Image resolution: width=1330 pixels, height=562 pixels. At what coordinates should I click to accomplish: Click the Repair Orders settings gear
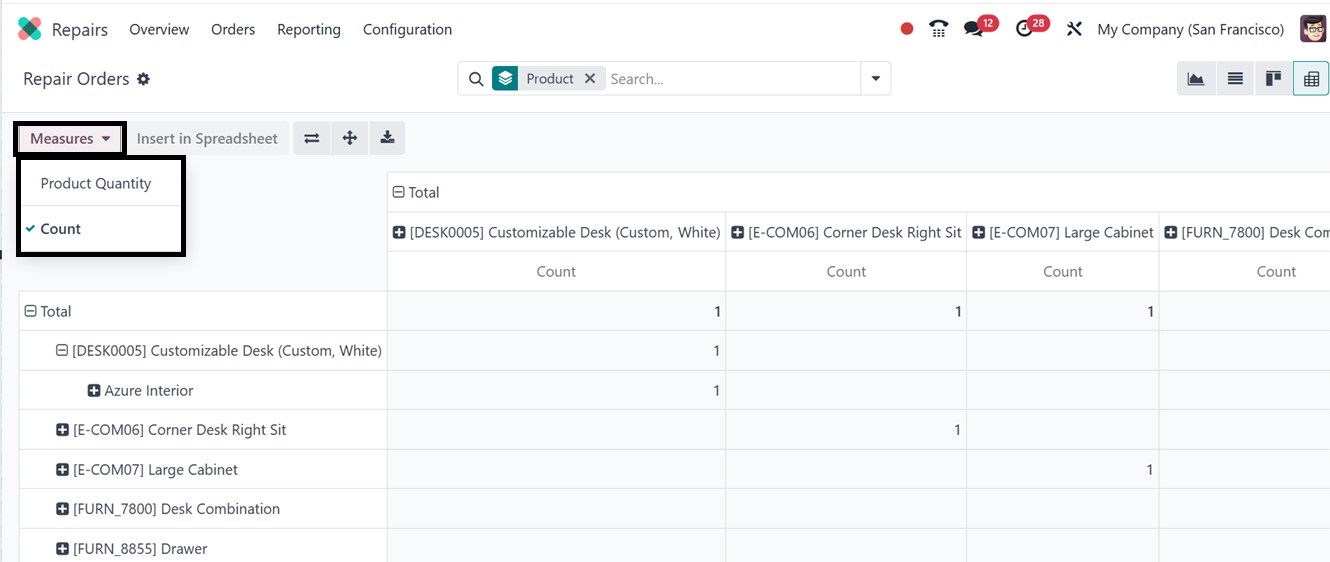pos(143,79)
